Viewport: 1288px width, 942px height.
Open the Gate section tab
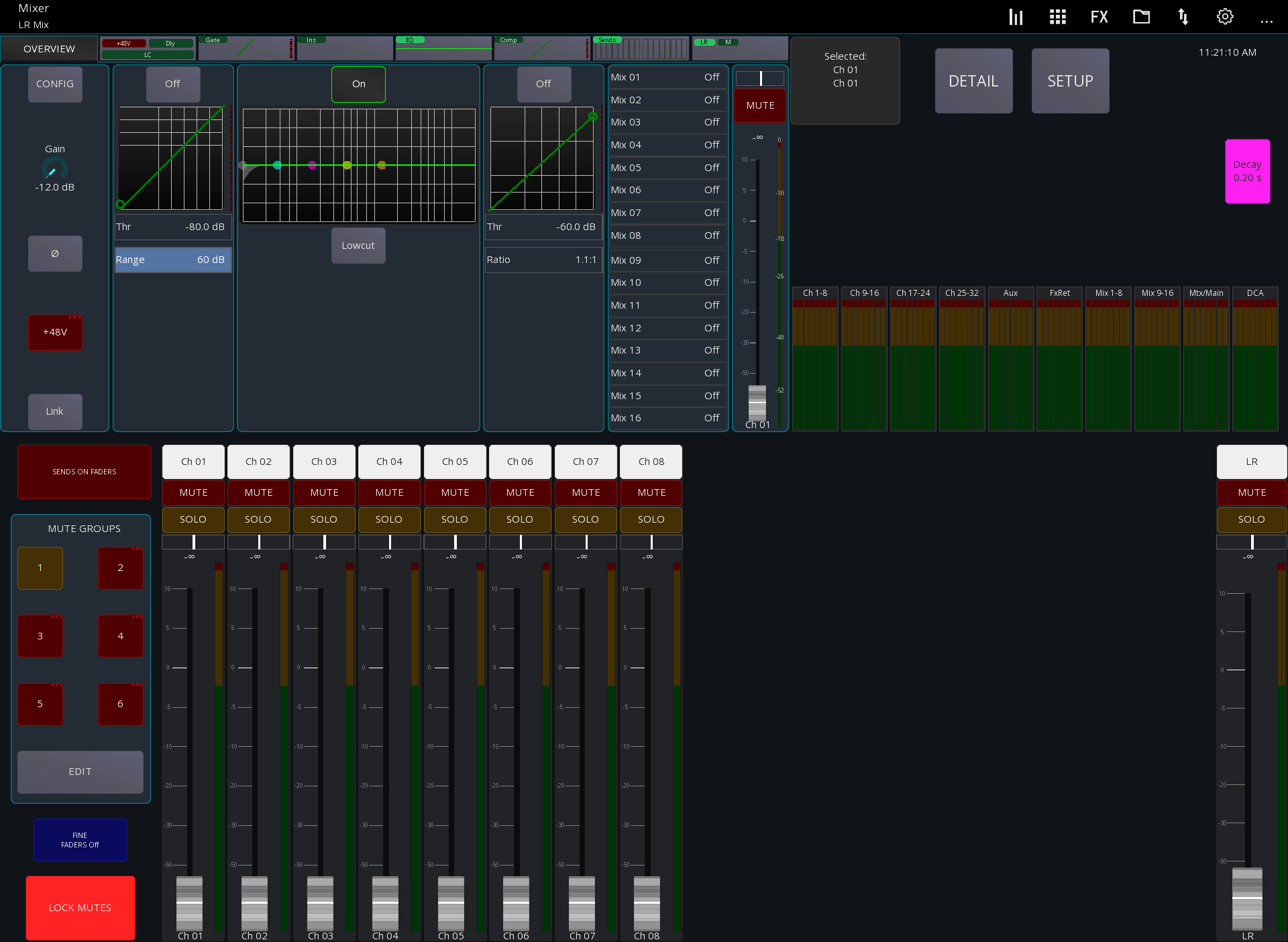pyautogui.click(x=246, y=48)
